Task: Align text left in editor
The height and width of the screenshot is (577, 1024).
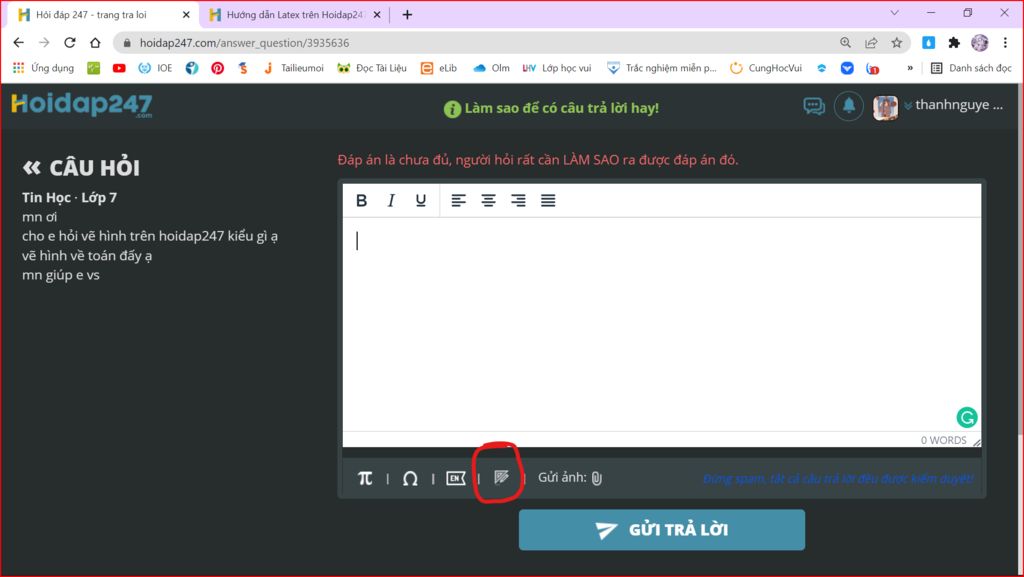Action: (458, 201)
